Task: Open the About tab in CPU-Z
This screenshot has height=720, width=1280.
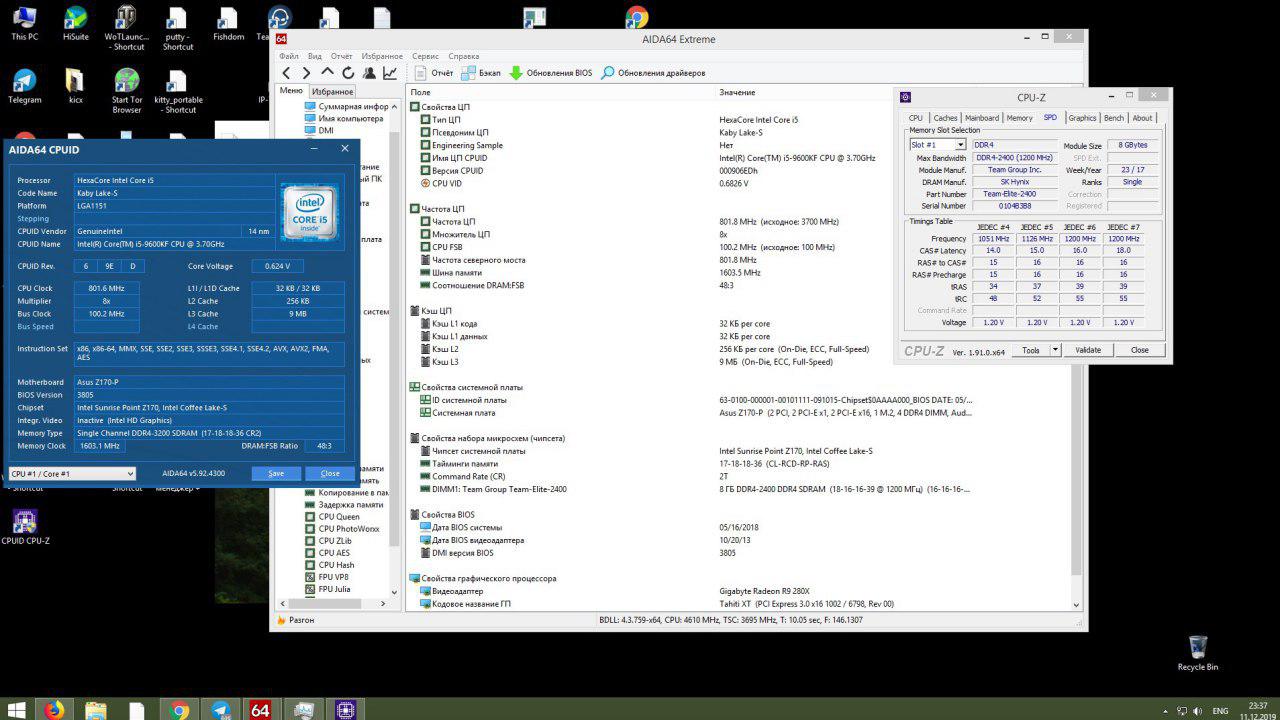Action: tap(1142, 118)
